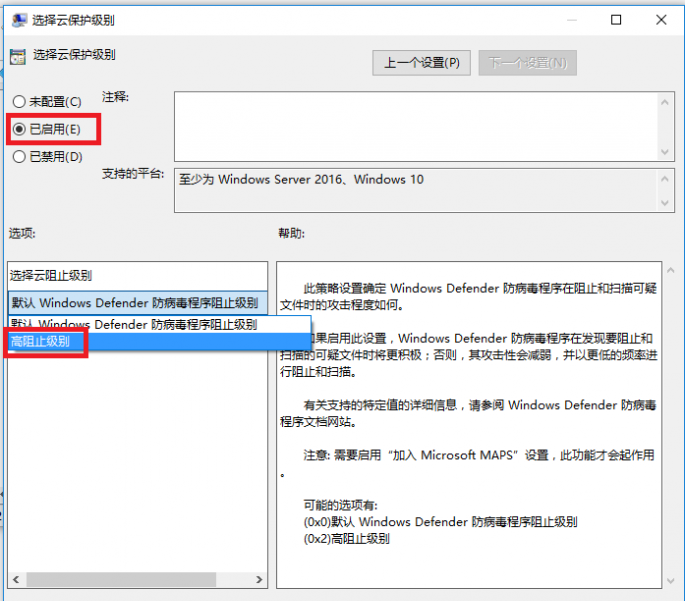
Task: Click the (0x2)高阻止级别 help text line
Action: coord(346,539)
